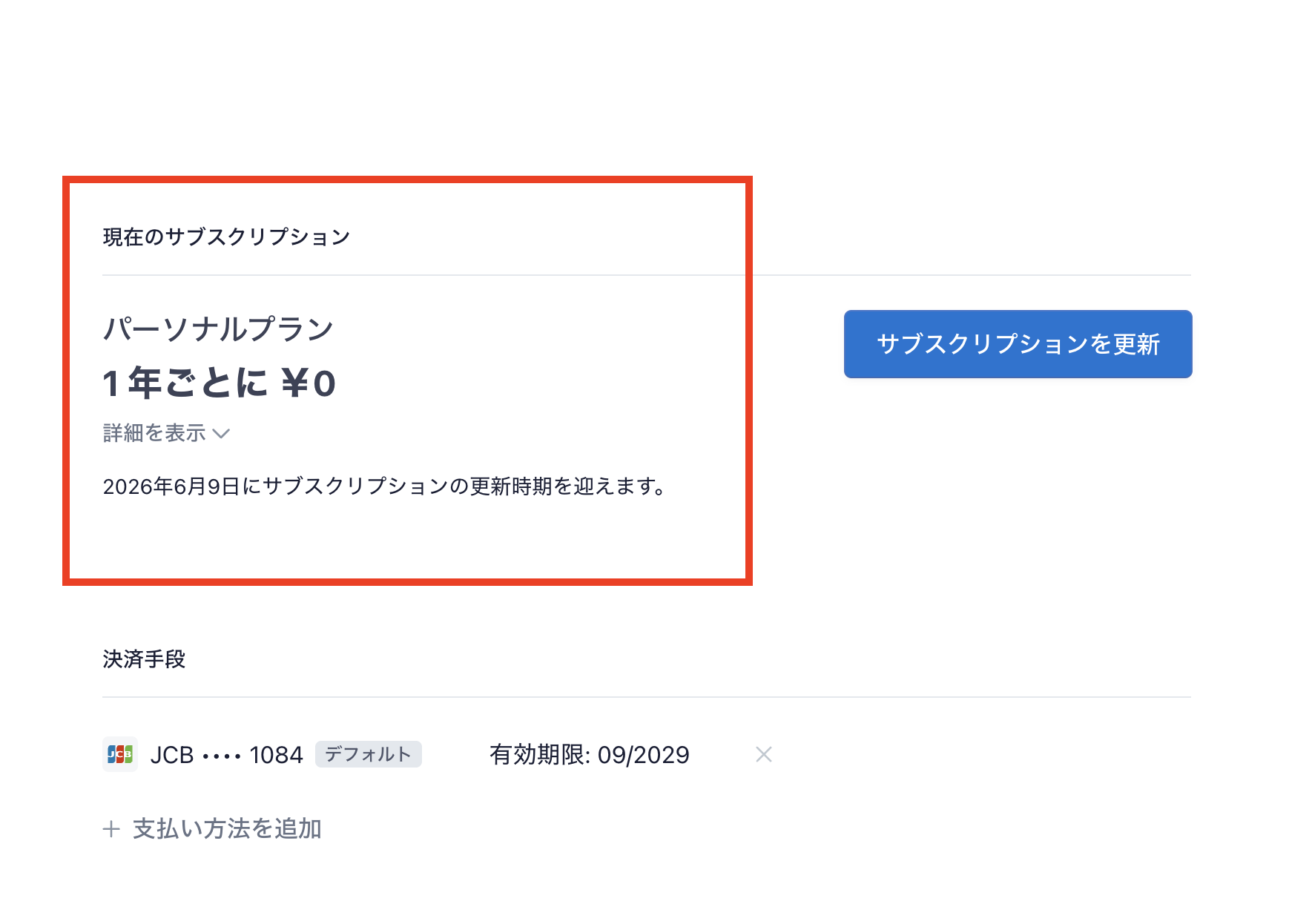Click the 有効期限: 09/2029 expiry text
This screenshot has width=1289, height=924.
point(590,755)
